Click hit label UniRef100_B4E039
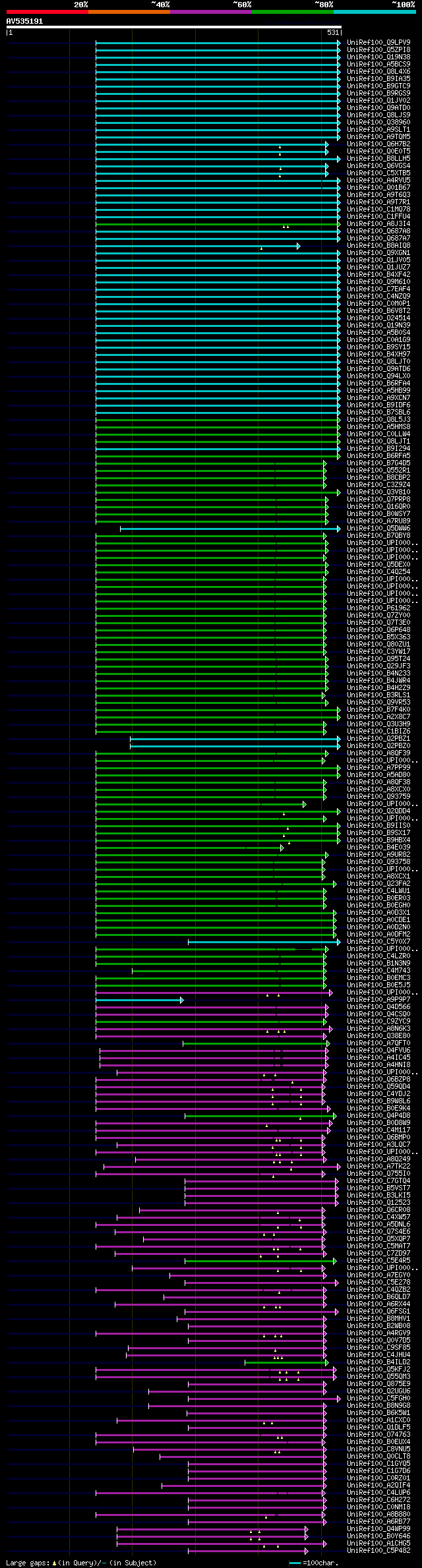422x1568 pixels. pyautogui.click(x=378, y=848)
